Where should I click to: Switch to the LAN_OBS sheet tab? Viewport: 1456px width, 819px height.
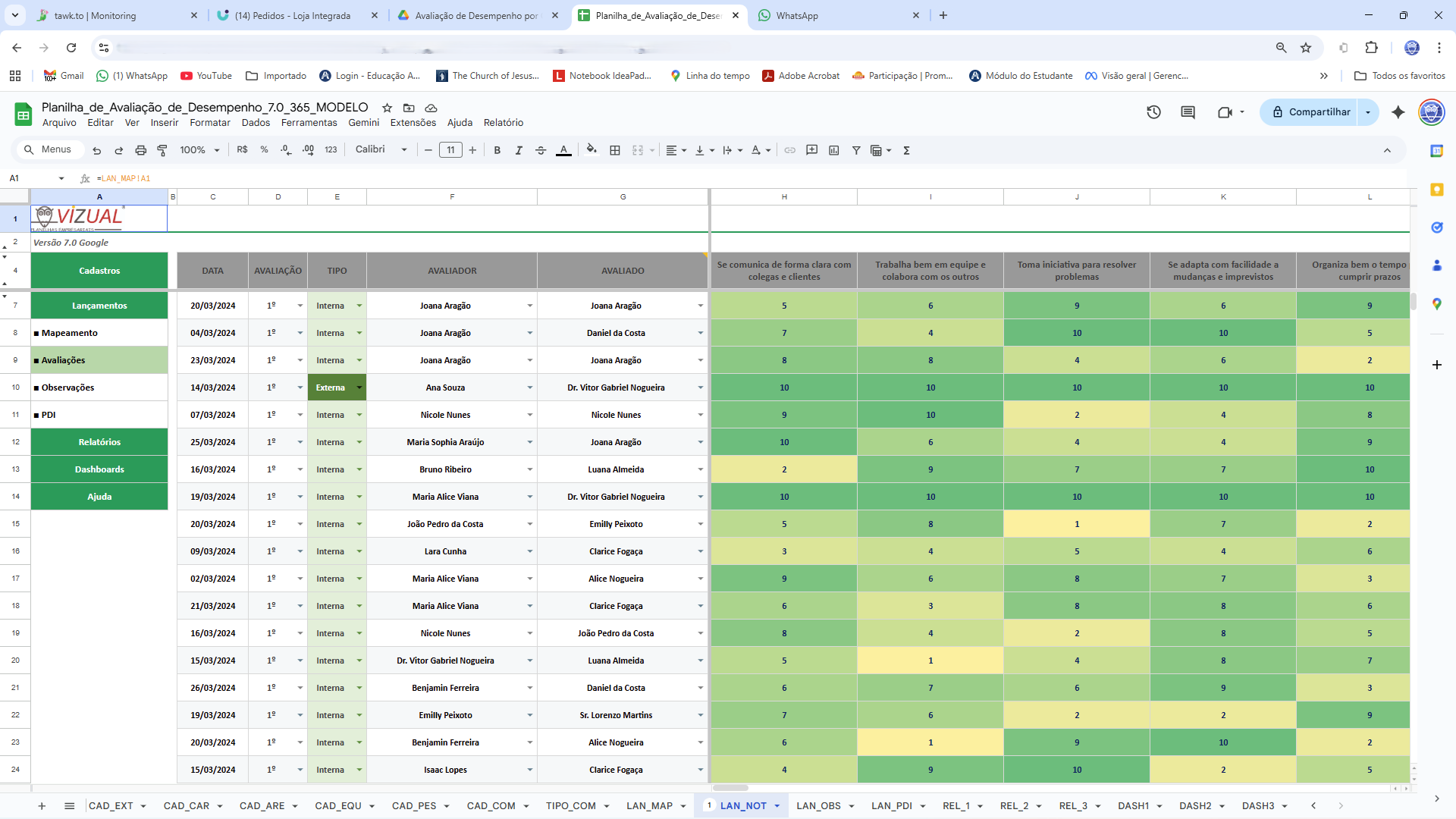click(x=820, y=806)
